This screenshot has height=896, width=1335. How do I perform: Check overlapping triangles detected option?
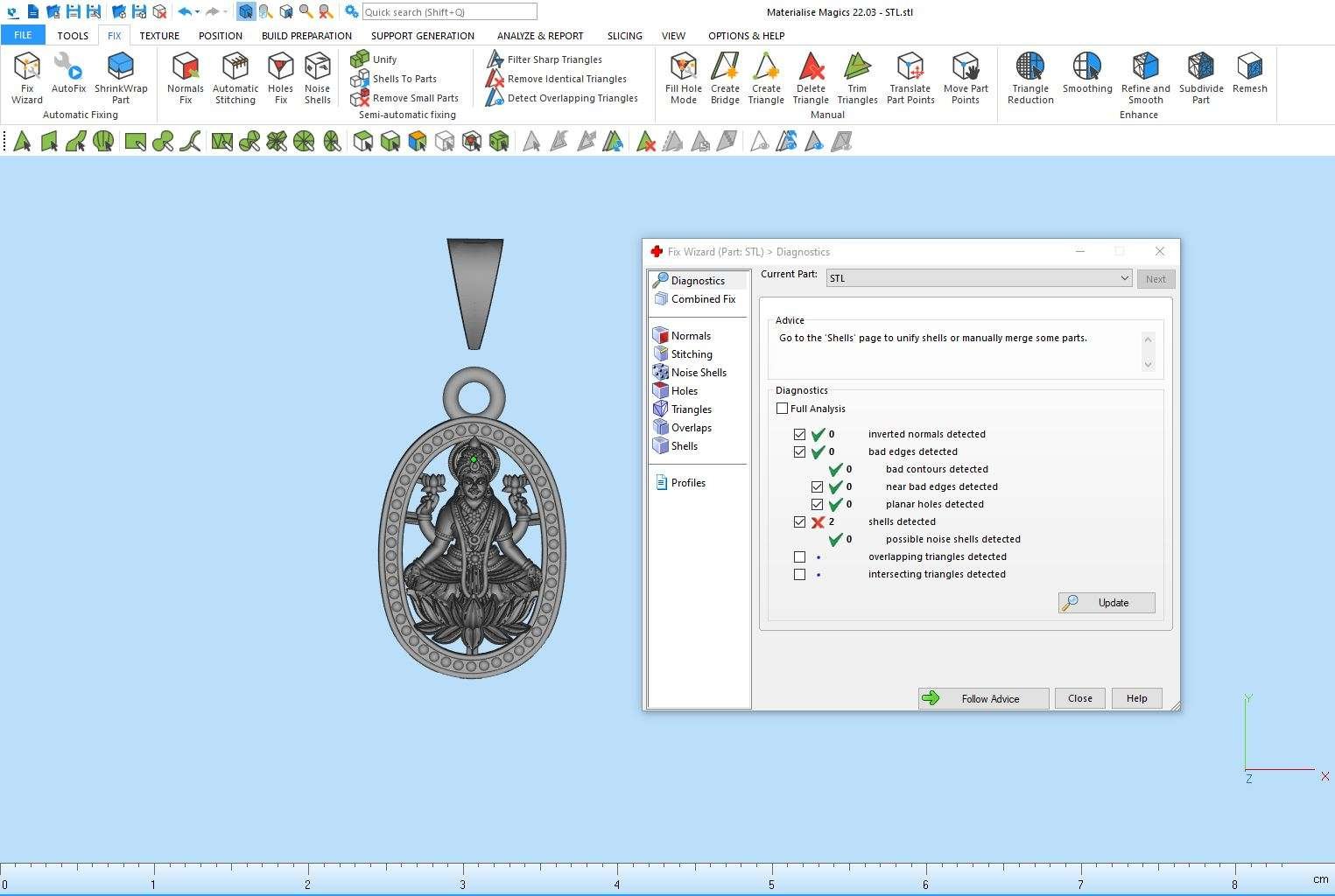(799, 556)
